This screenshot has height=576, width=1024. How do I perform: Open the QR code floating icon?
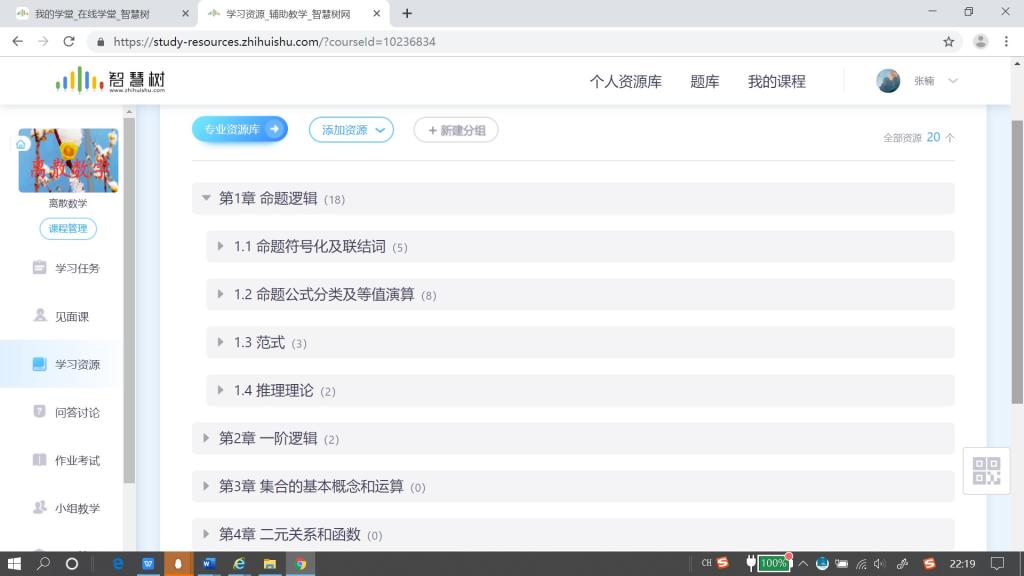pyautogui.click(x=986, y=470)
